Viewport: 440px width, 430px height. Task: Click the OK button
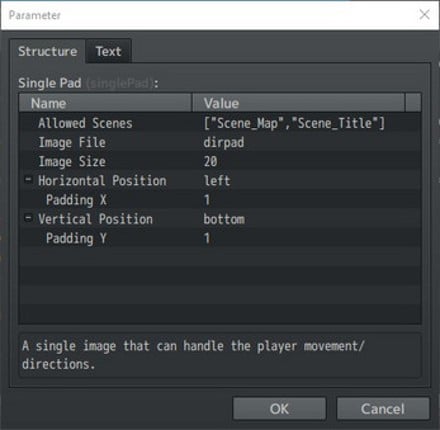279,409
